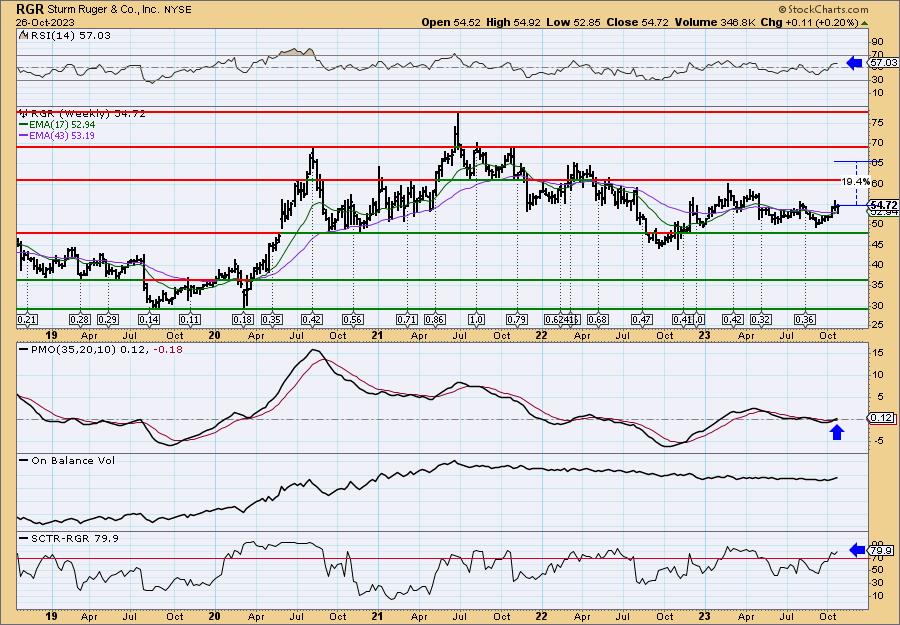The height and width of the screenshot is (625, 900).
Task: Click the 19.4% upside target label
Action: [855, 181]
